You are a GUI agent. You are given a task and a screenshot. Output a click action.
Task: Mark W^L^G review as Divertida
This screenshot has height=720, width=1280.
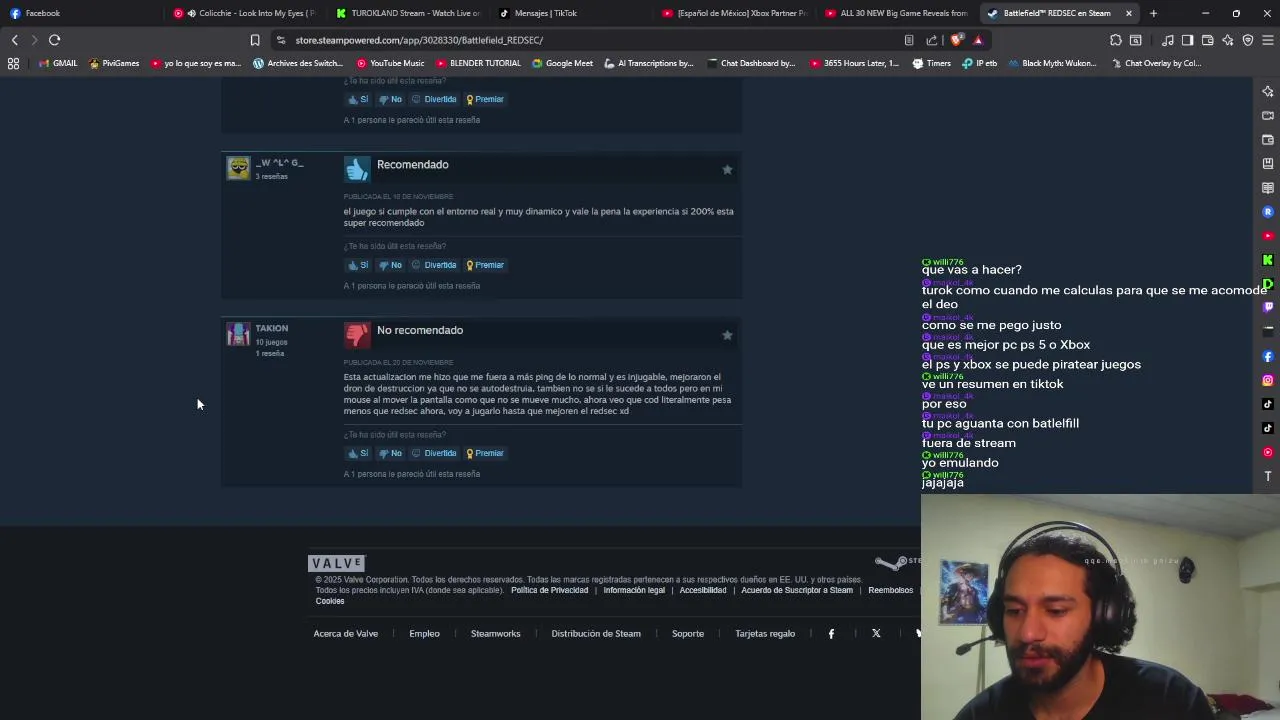click(434, 265)
